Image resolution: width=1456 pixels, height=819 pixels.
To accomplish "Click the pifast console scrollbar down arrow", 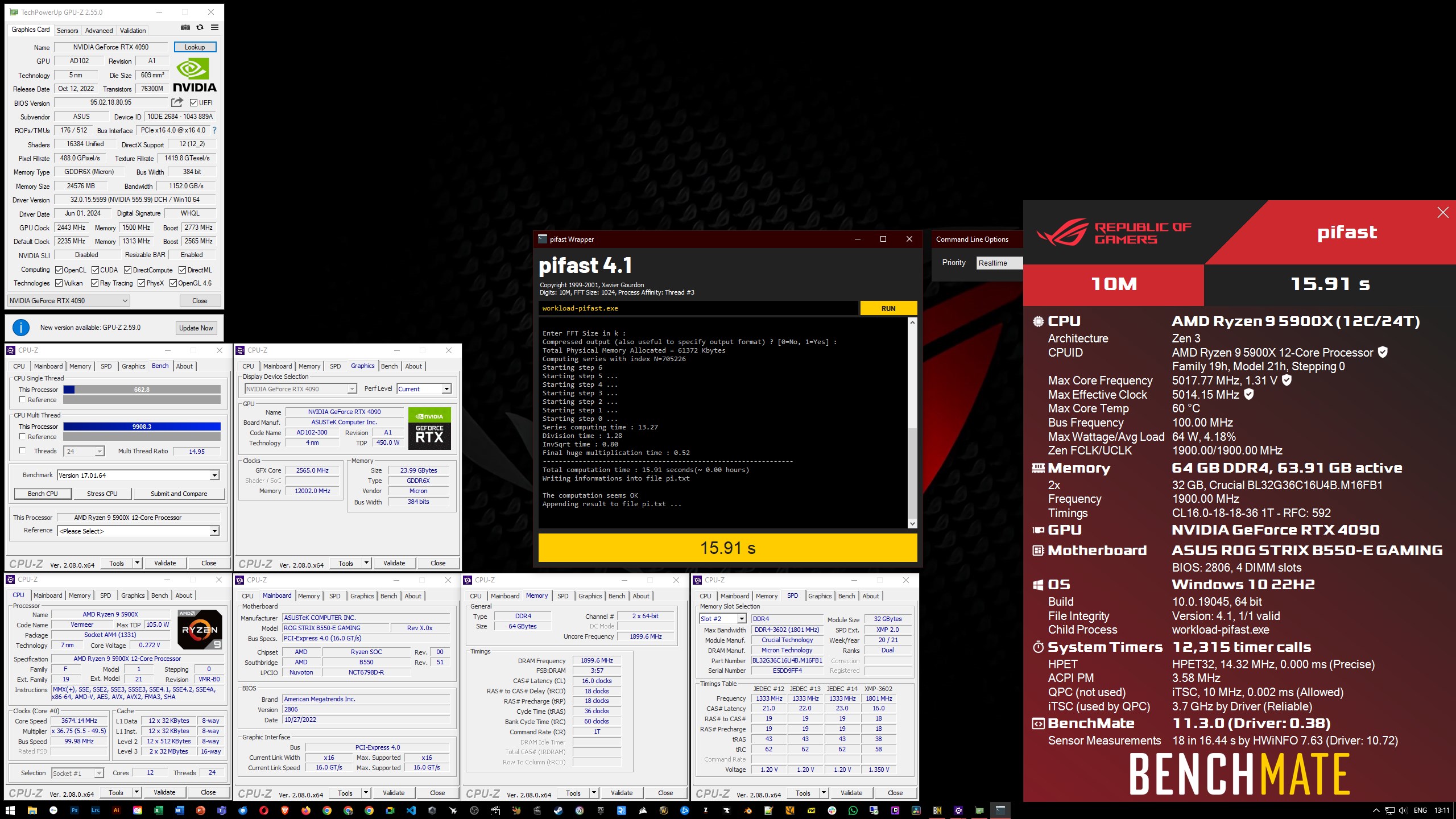I will coord(912,524).
